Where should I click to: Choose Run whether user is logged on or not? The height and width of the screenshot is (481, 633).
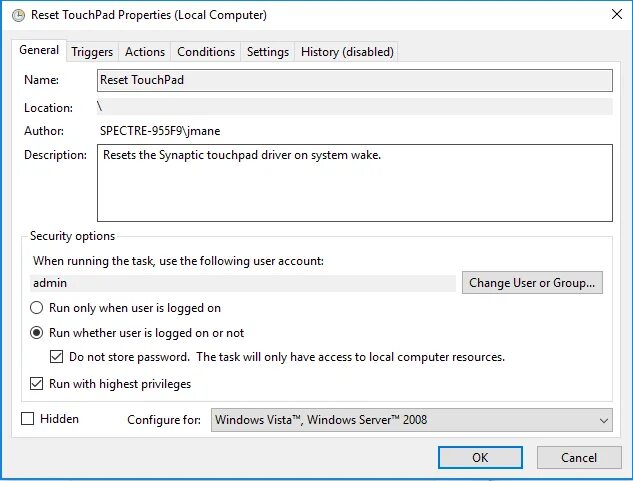(x=36, y=333)
